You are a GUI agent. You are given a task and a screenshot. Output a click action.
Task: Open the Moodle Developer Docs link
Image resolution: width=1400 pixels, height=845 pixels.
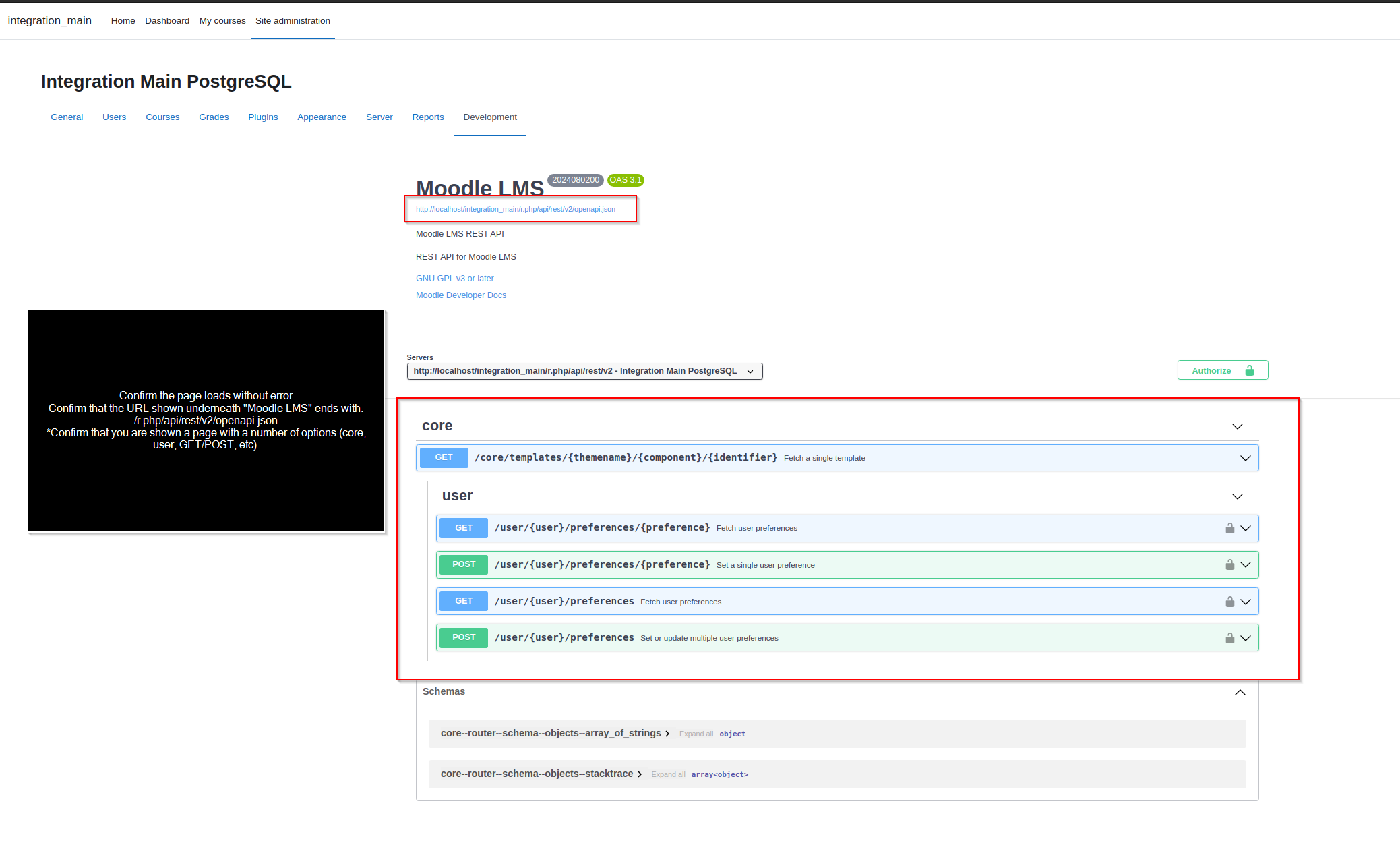click(x=461, y=295)
